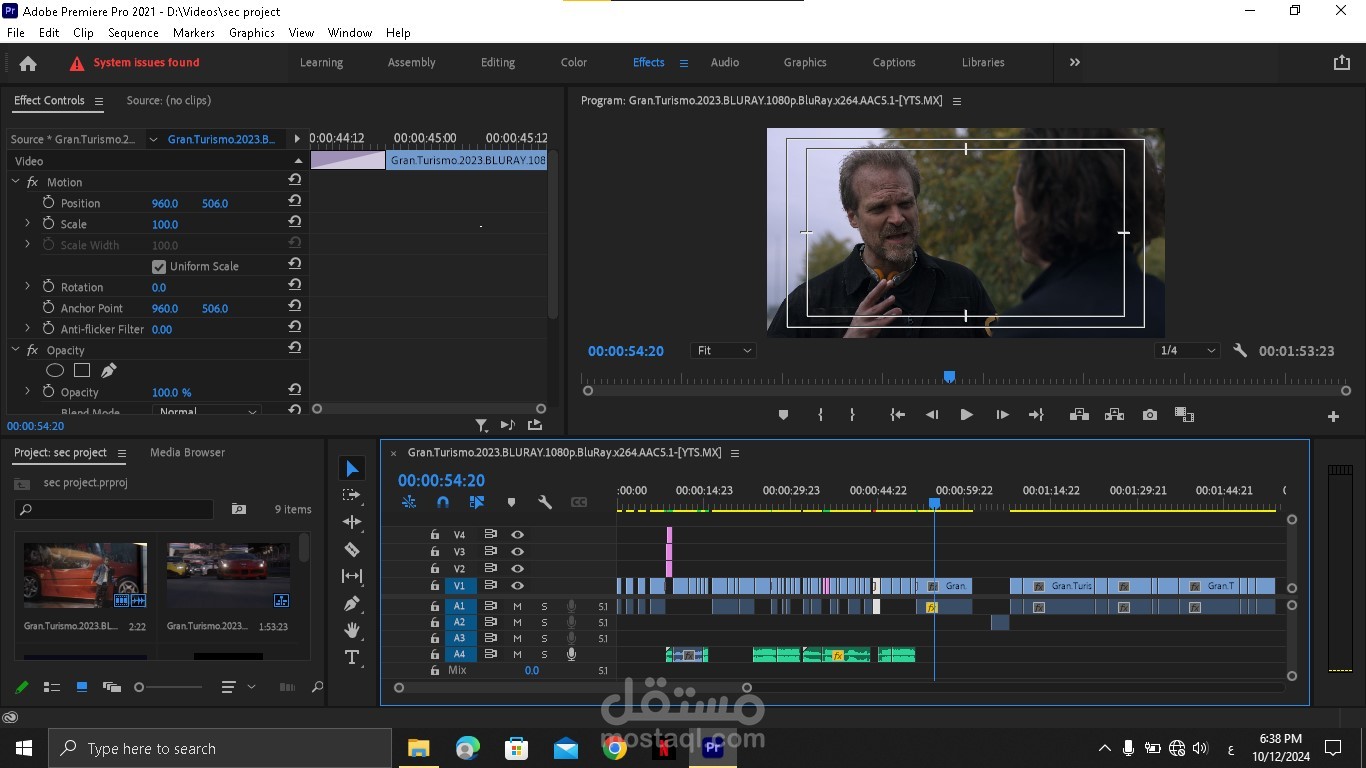Select the Ripple Edit tool
This screenshot has height=768, width=1366.
point(352,522)
